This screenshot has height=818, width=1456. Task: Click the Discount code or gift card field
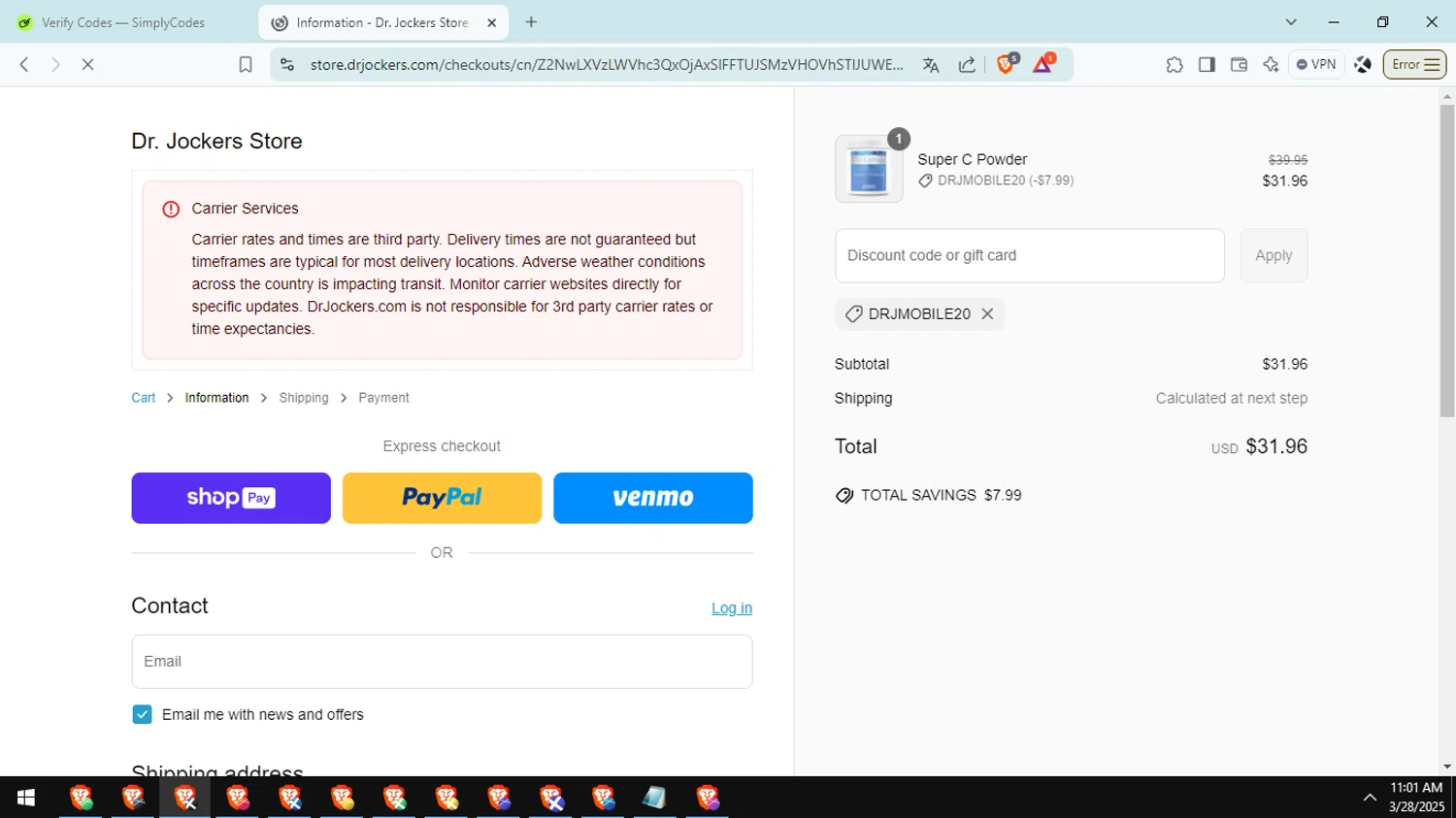coord(1030,255)
